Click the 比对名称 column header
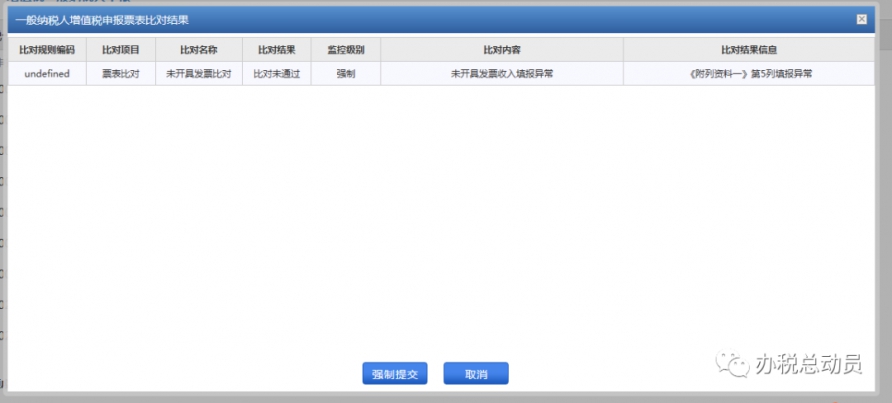This screenshot has width=892, height=403. (x=199, y=50)
